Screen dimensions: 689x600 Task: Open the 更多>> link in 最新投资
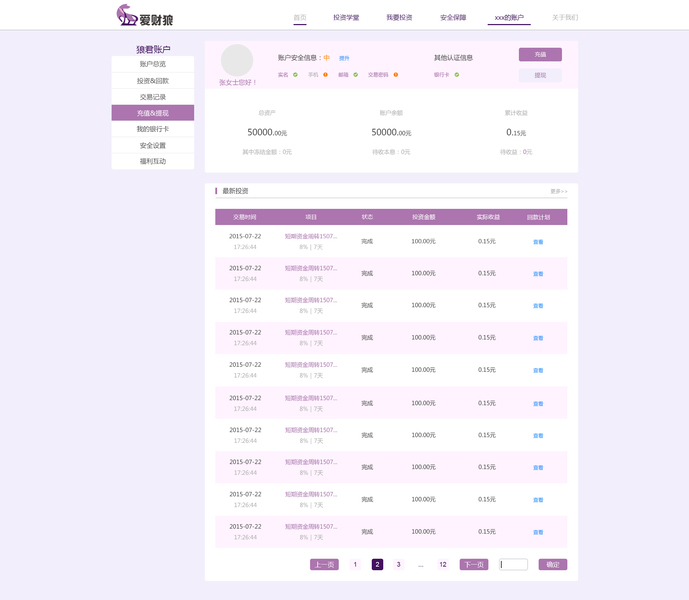(x=559, y=191)
